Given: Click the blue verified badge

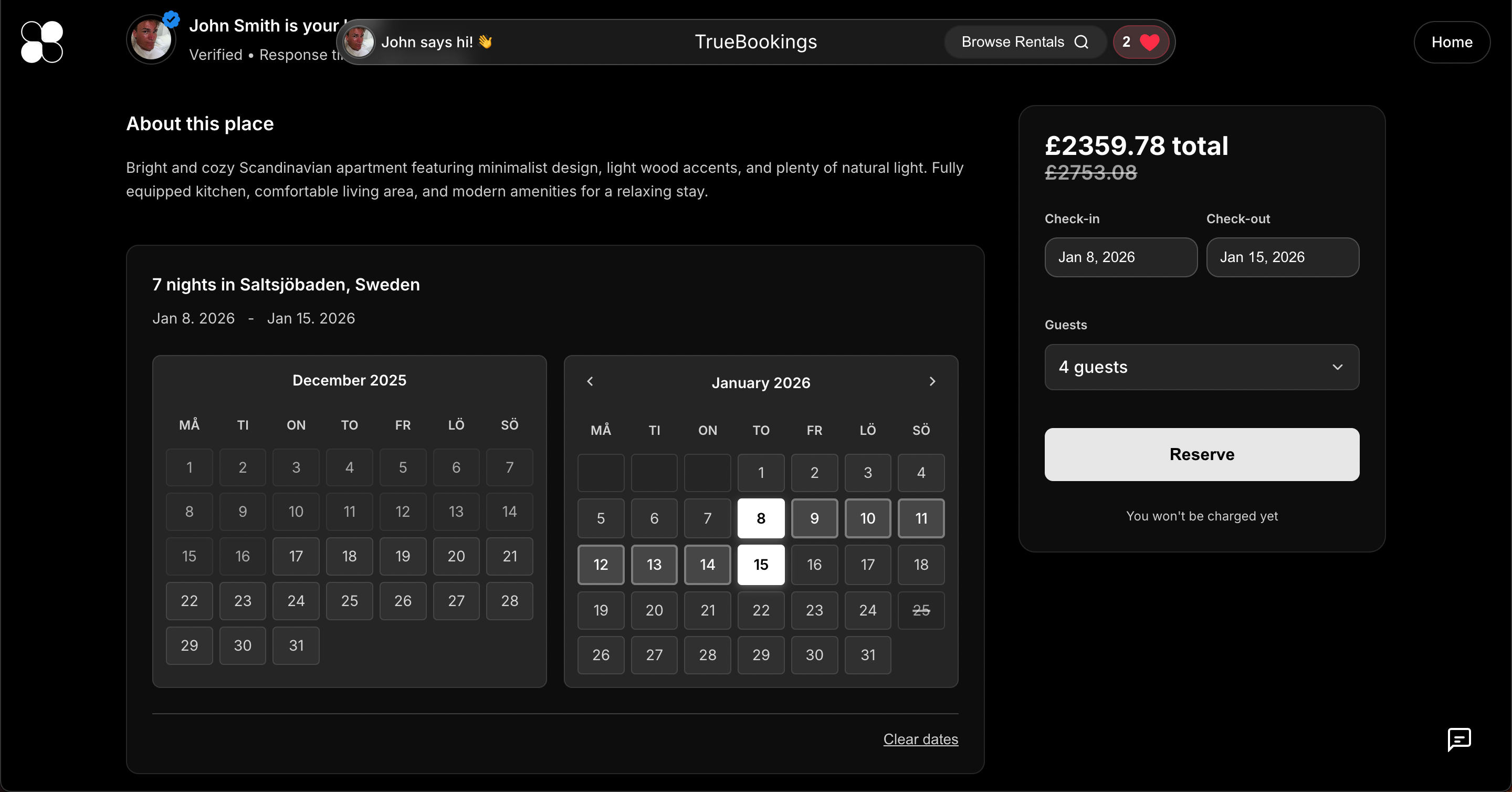Looking at the screenshot, I should pos(171,19).
